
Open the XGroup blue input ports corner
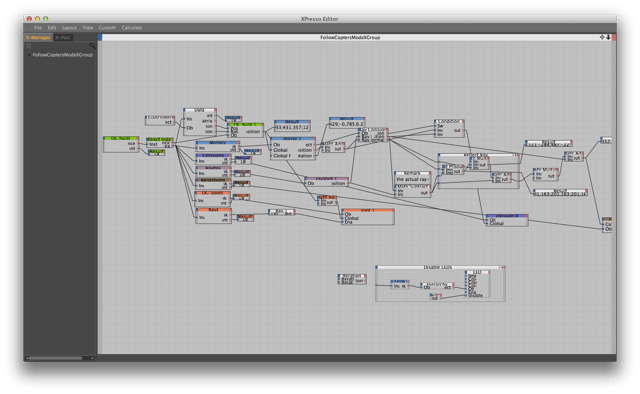coord(100,37)
